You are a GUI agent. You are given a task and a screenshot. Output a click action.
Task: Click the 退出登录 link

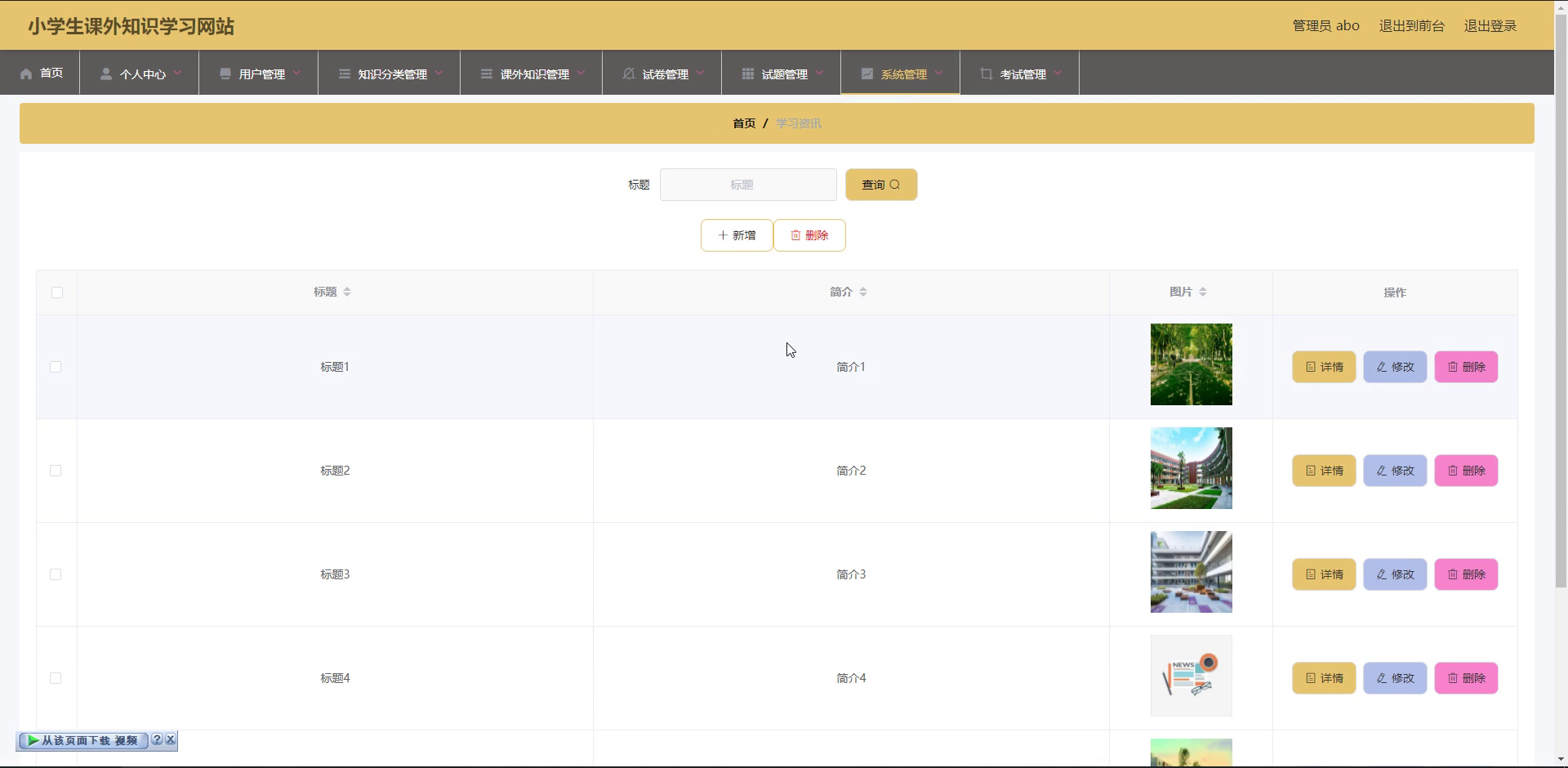tap(1490, 26)
